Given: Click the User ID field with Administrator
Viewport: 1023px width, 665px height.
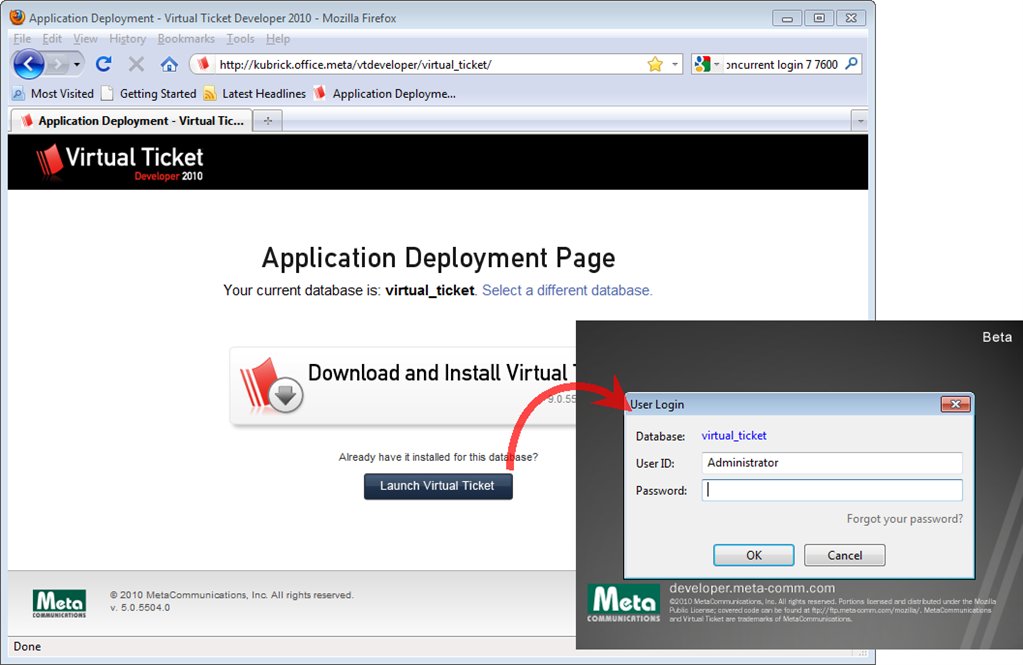Looking at the screenshot, I should (832, 463).
